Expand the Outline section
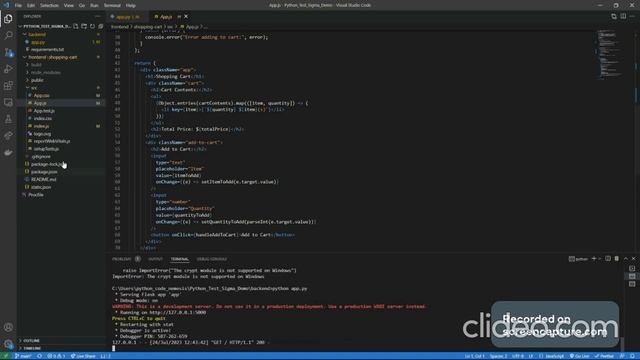 [x=61, y=340]
